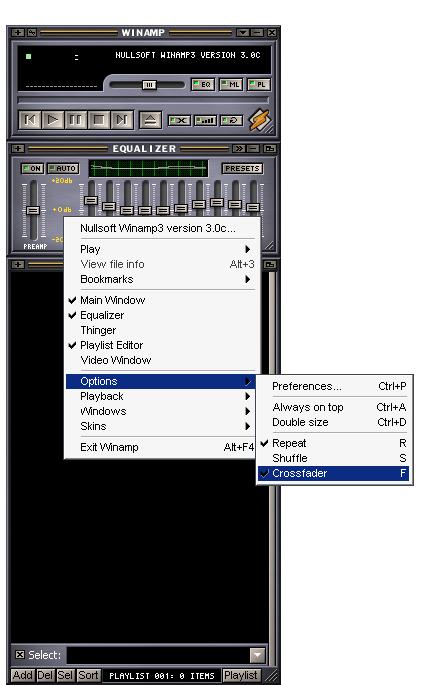
Task: Click the volume slider handle
Action: tap(149, 85)
